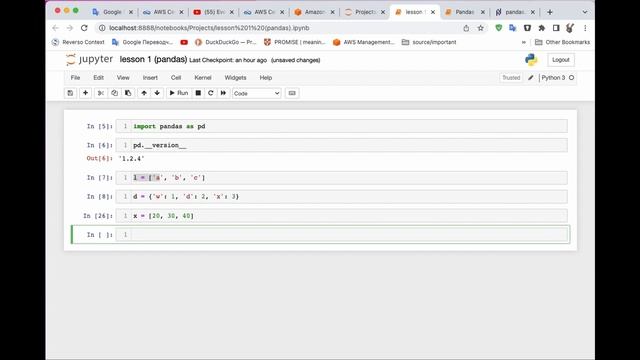Open the Widgets menu
The width and height of the screenshot is (640, 360).
tap(236, 78)
